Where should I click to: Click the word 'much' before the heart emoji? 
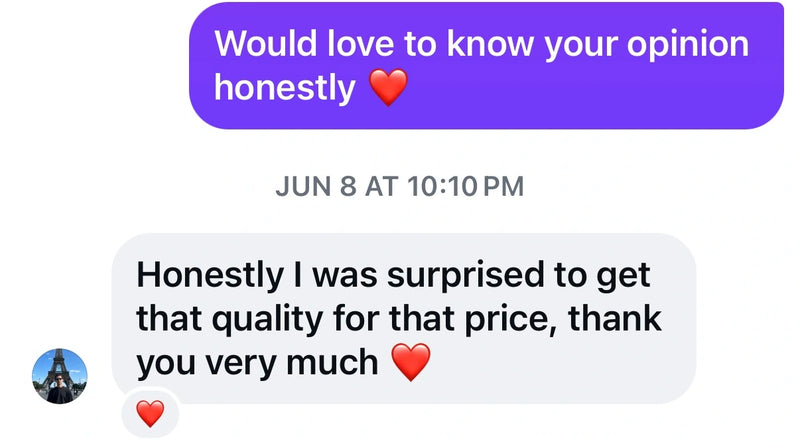332,363
